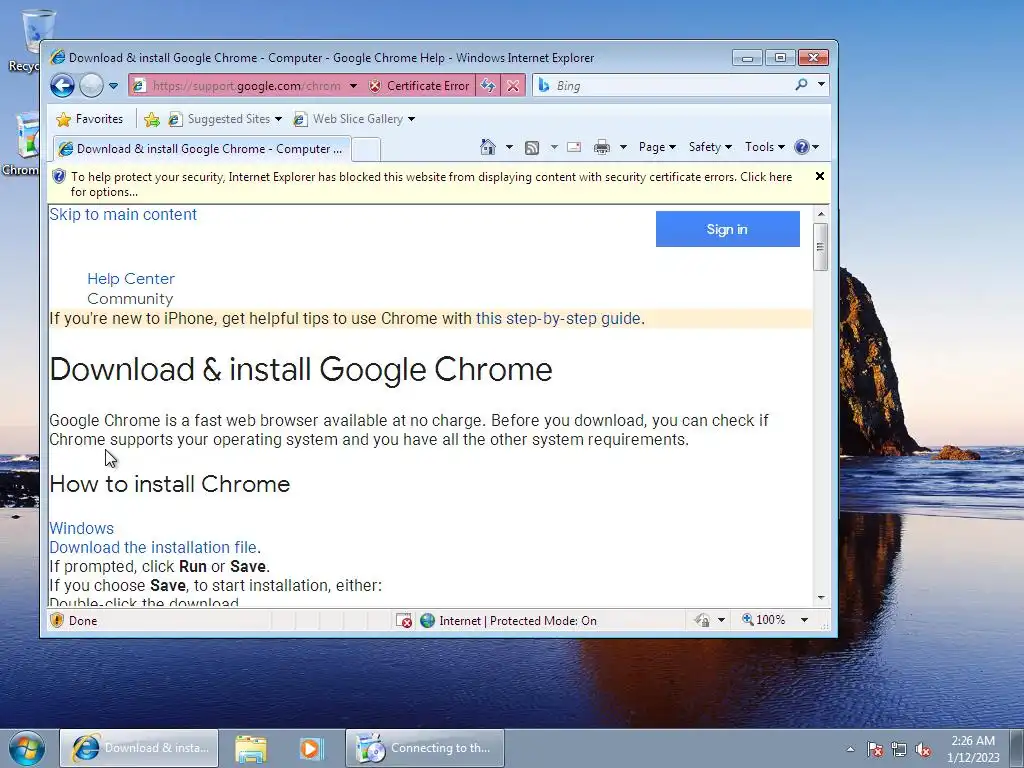The width and height of the screenshot is (1024, 768).
Task: Select the Download & install Google Chrome tab
Action: point(202,149)
